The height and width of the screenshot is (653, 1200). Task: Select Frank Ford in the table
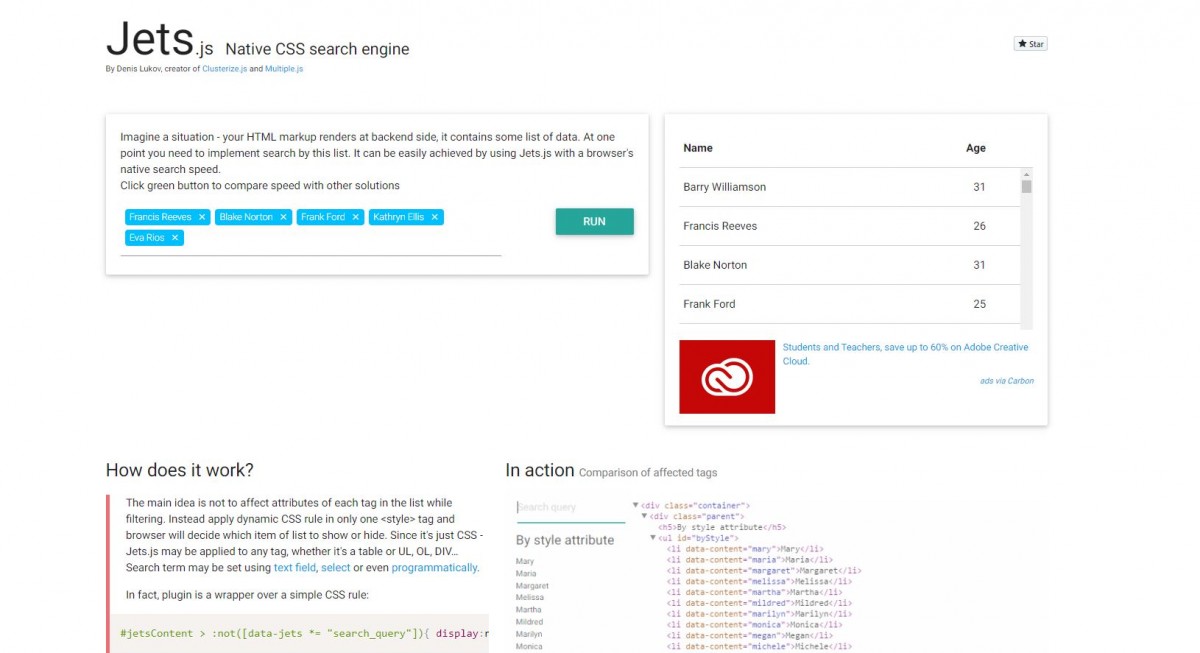[x=710, y=304]
